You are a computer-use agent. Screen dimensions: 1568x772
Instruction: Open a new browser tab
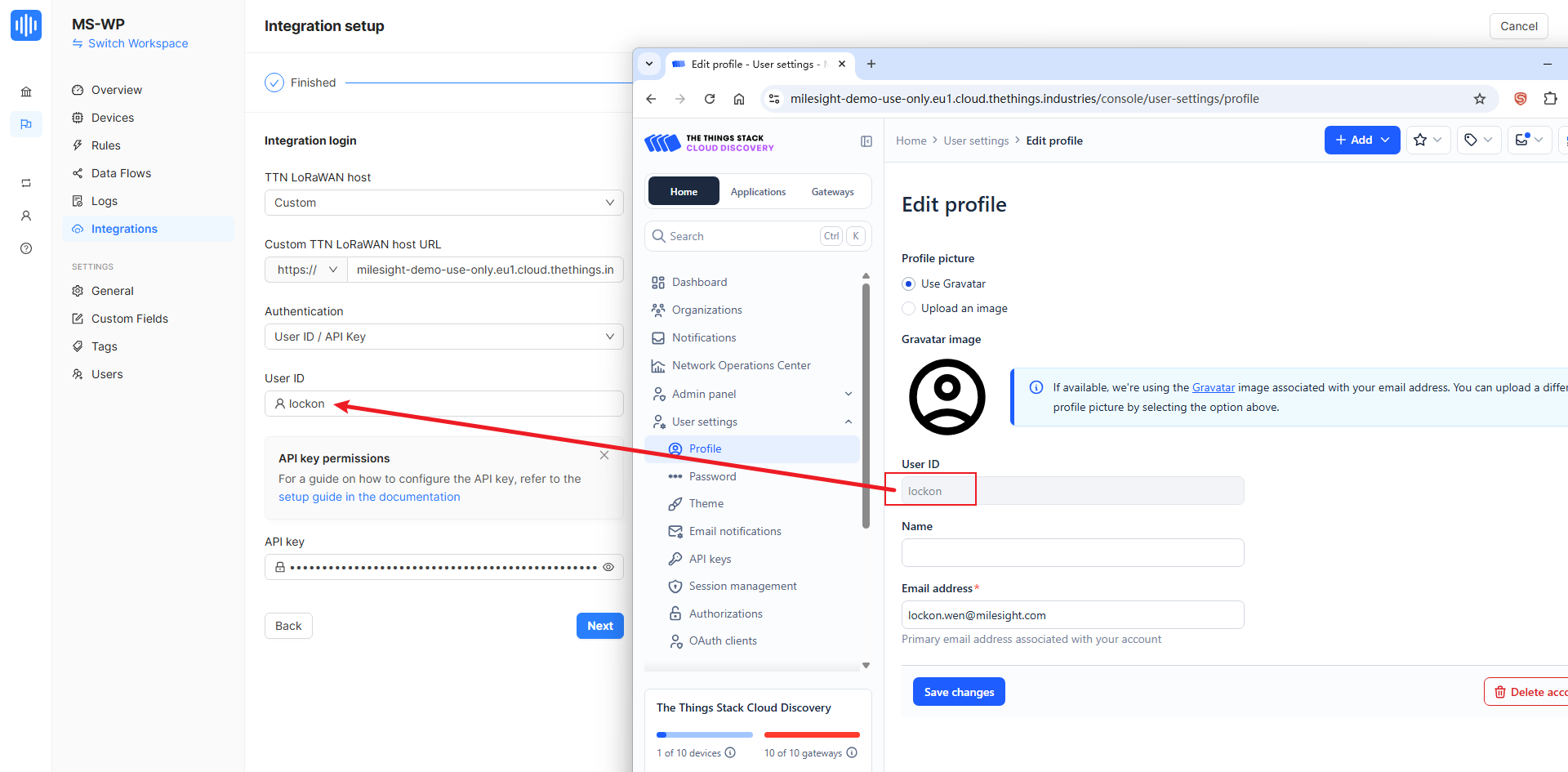[871, 64]
